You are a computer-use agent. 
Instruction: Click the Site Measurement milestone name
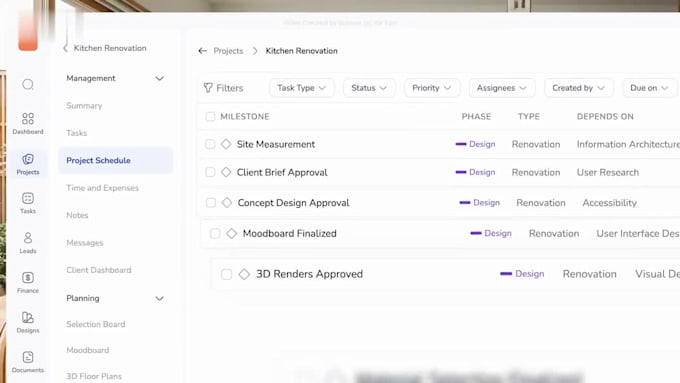pos(276,144)
